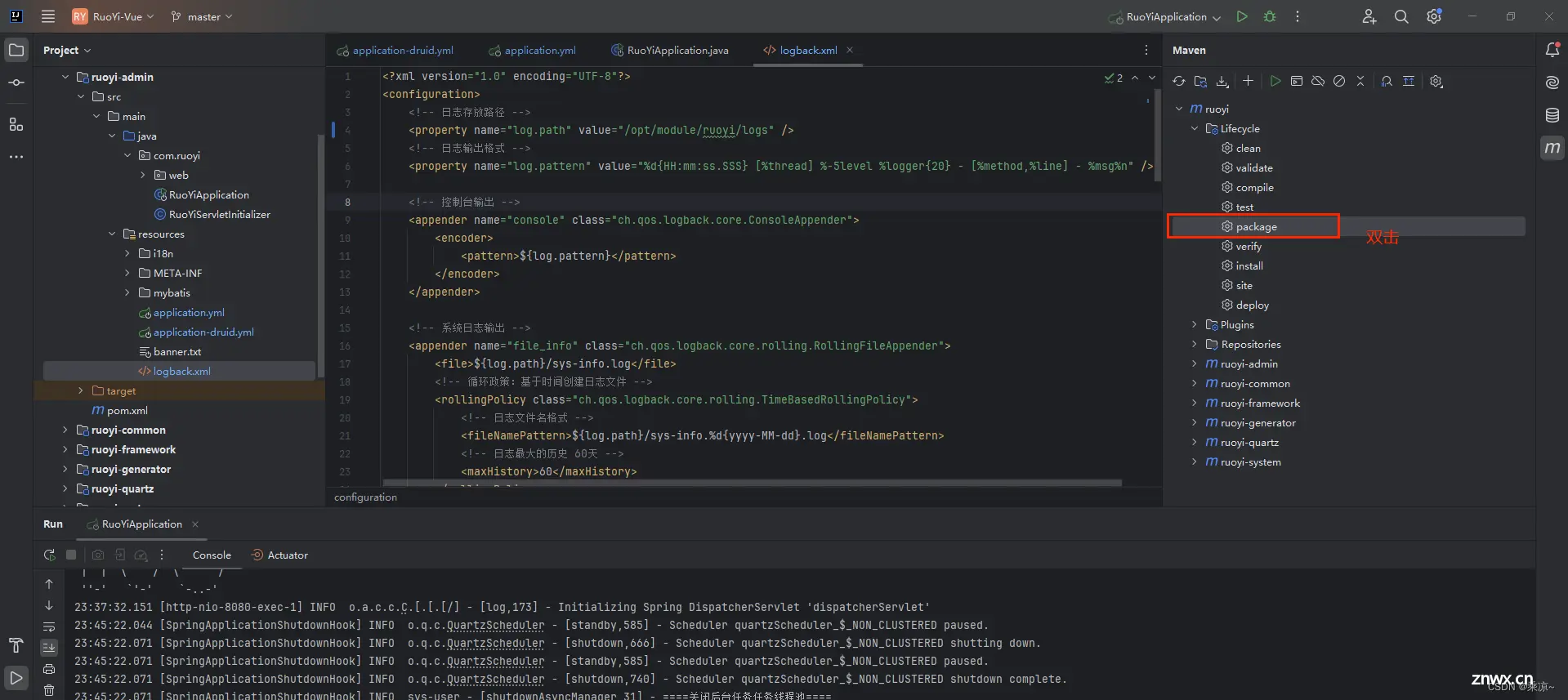Viewport: 1568px width, 700px height.
Task: Switch to RuoYiApplication.java tab
Action: pos(670,50)
